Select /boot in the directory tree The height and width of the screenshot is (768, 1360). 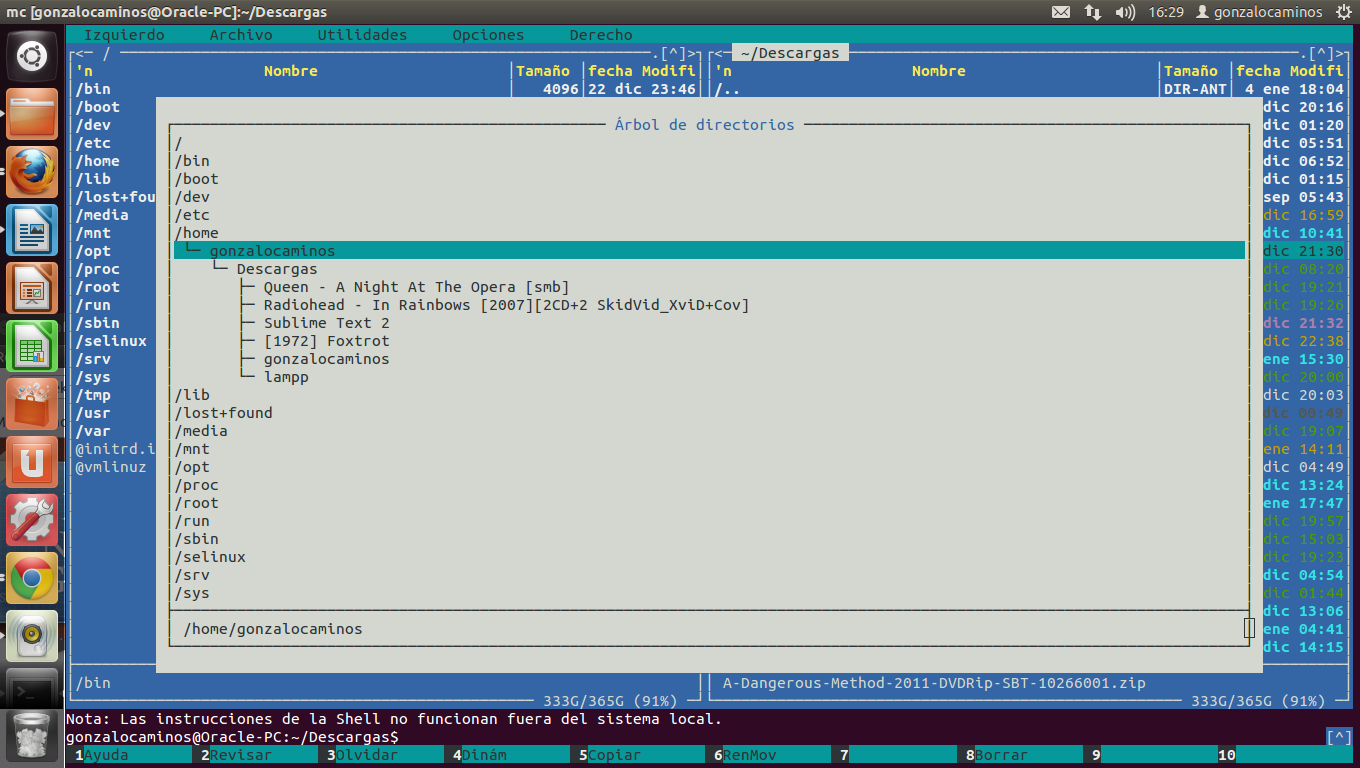tap(196, 179)
